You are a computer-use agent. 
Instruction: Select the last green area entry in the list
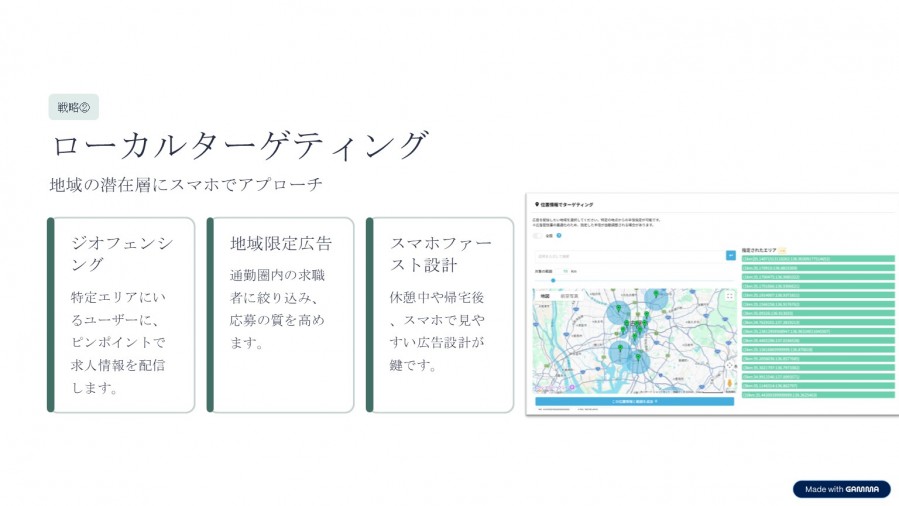pyautogui.click(x=817, y=395)
